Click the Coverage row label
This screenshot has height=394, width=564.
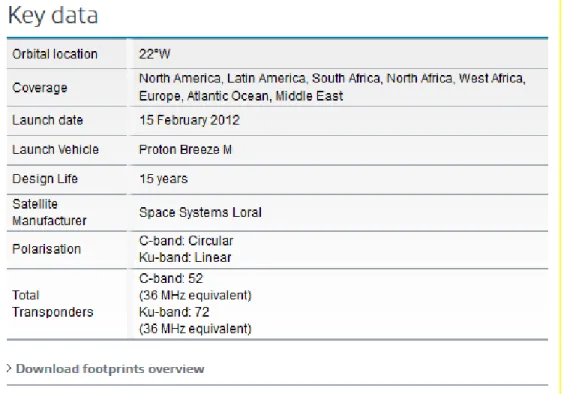pyautogui.click(x=40, y=88)
